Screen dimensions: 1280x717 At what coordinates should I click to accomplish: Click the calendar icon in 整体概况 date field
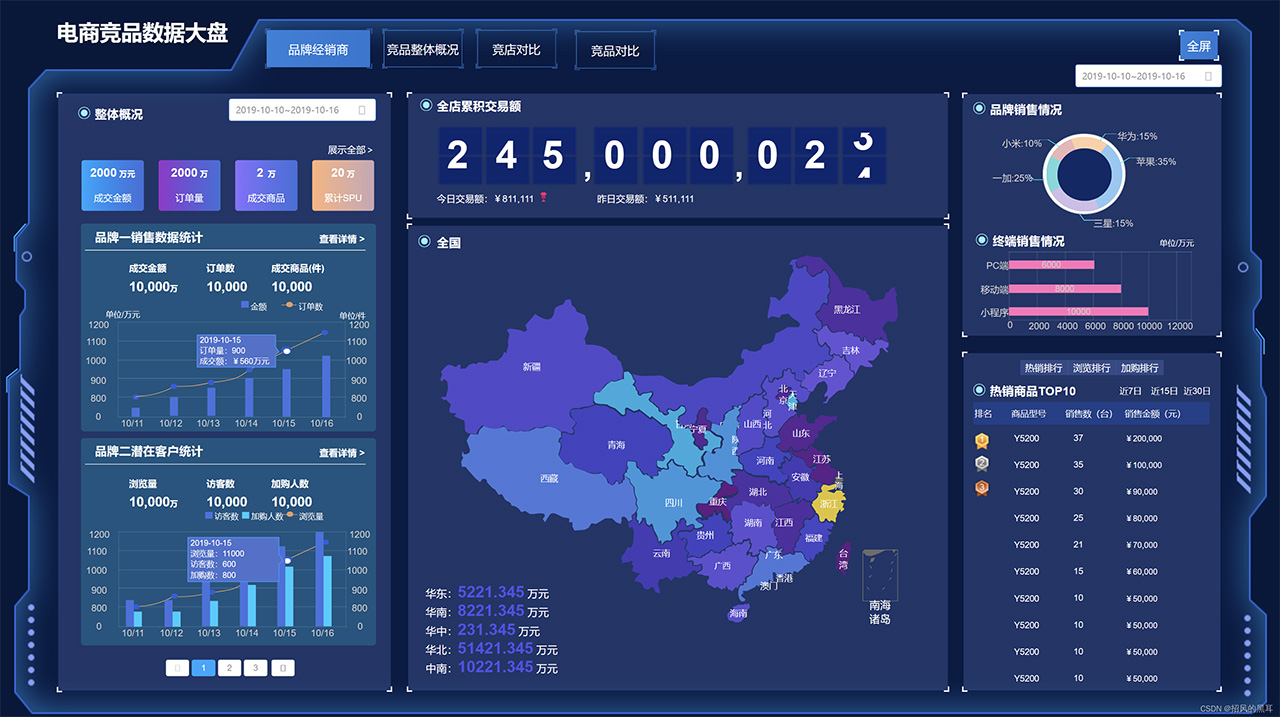(x=361, y=110)
